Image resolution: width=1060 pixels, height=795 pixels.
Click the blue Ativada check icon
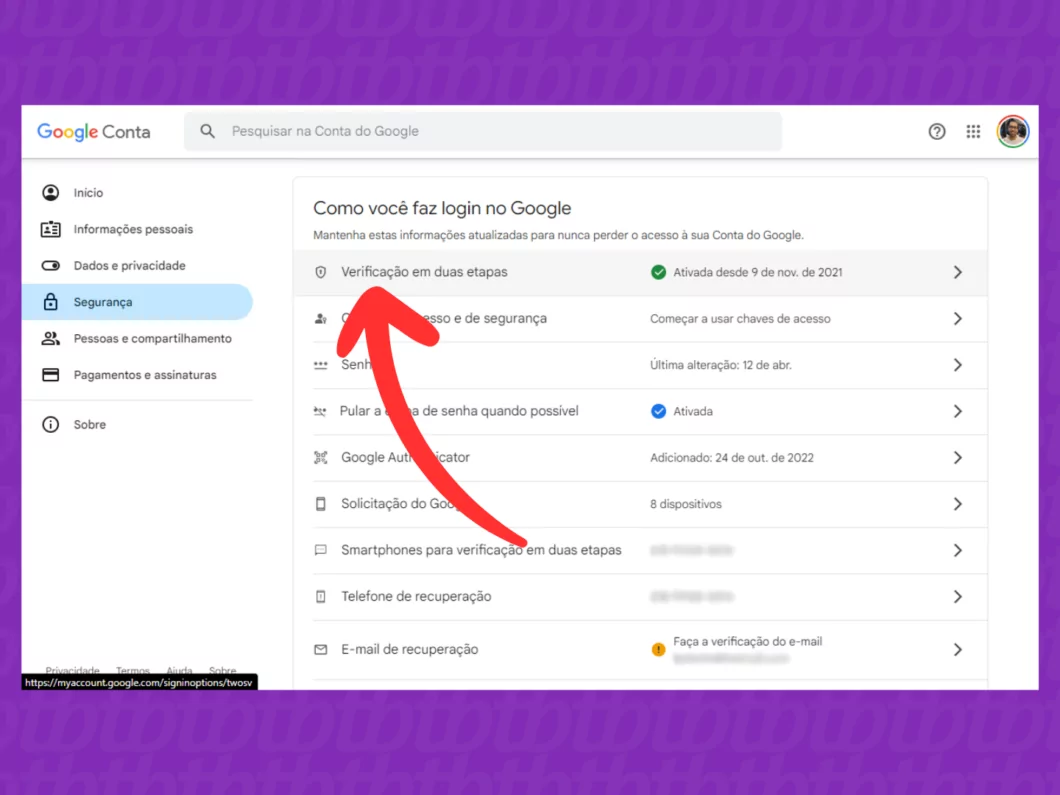(658, 411)
